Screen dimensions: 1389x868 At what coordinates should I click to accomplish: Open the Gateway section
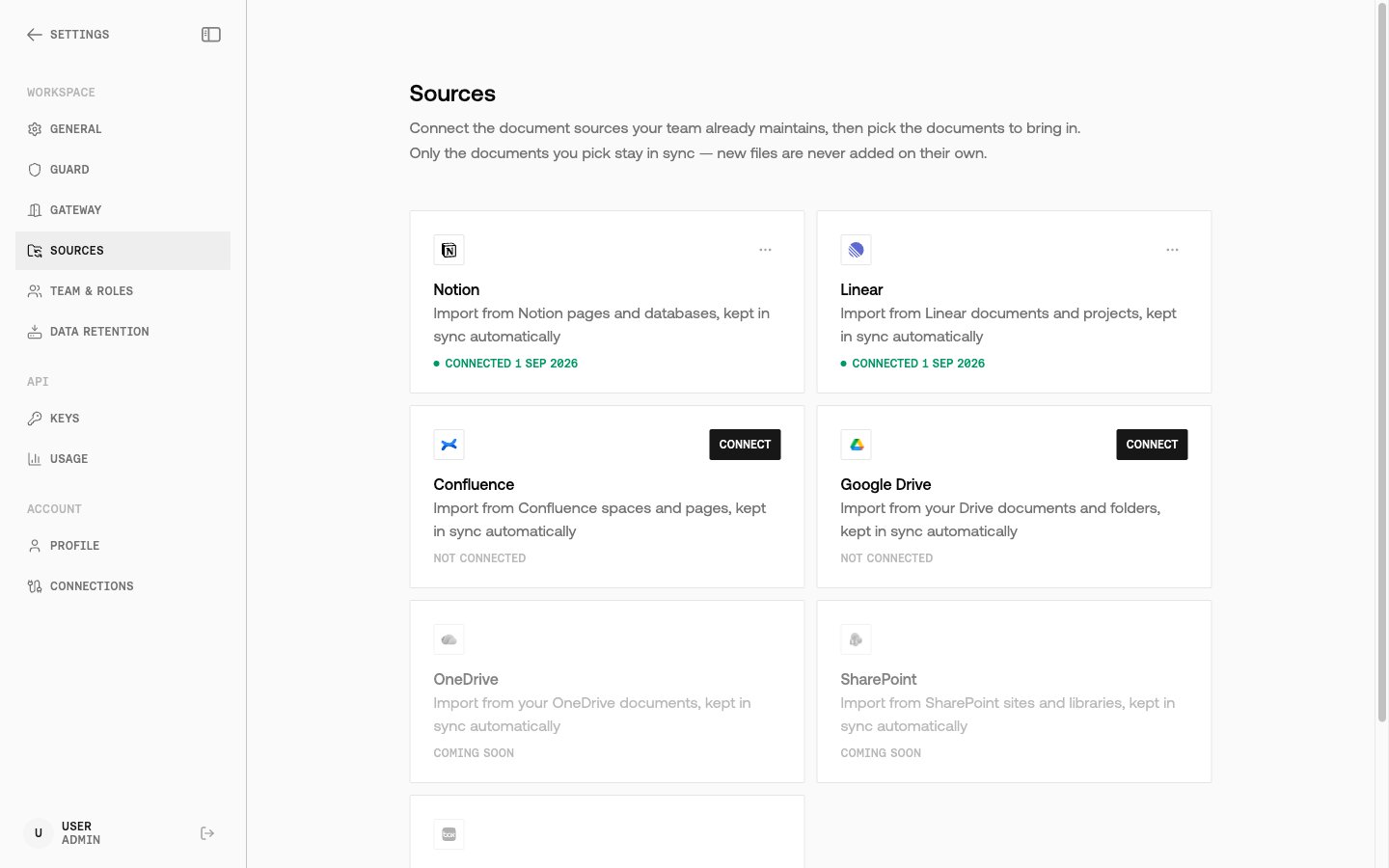(x=123, y=210)
